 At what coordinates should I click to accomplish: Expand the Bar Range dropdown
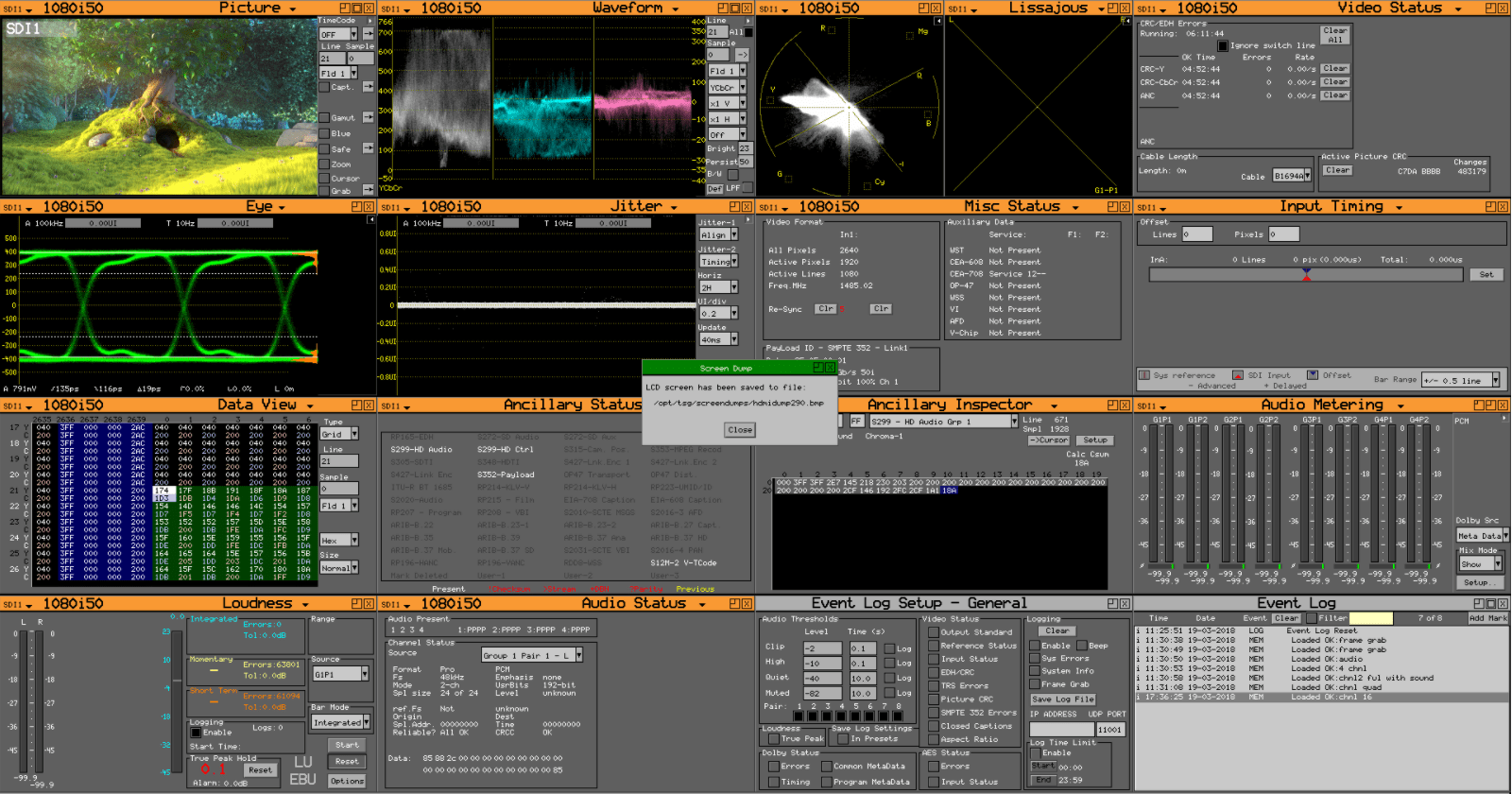point(1461,380)
